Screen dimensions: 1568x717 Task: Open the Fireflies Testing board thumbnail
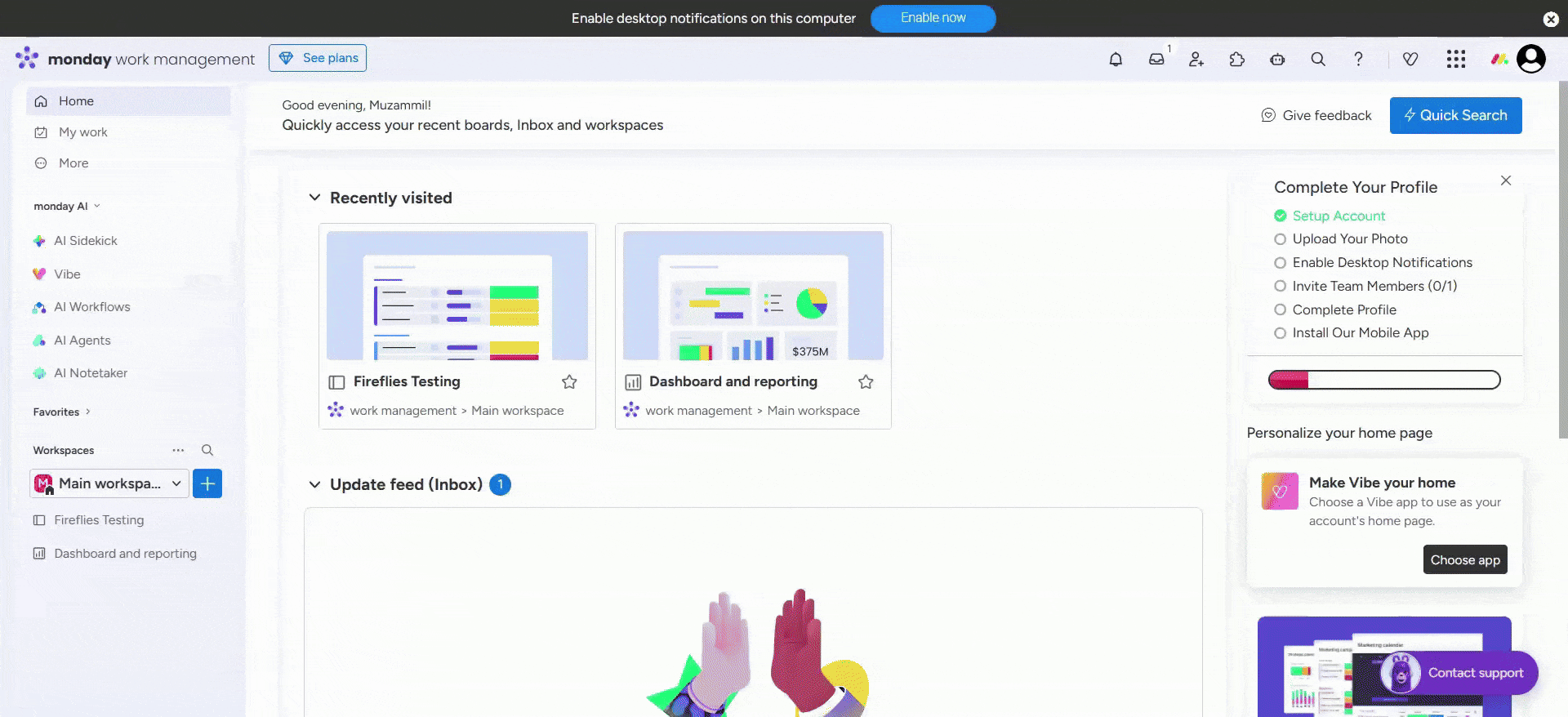(x=457, y=296)
